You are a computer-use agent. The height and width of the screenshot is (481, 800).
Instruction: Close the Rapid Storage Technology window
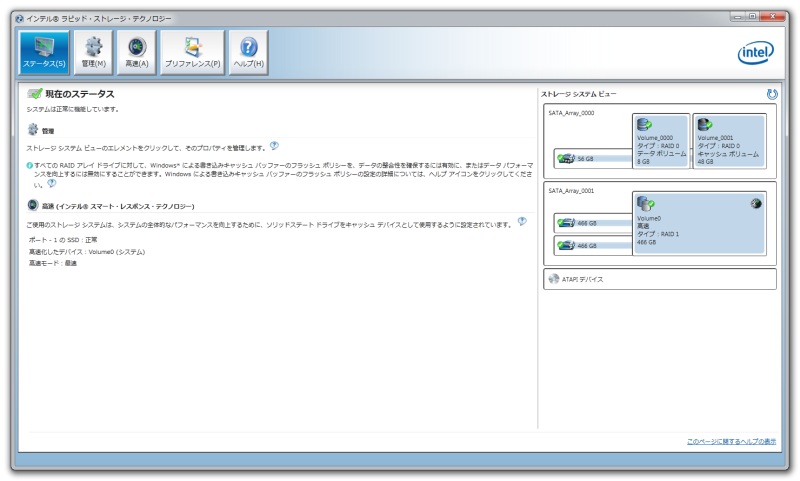point(772,17)
